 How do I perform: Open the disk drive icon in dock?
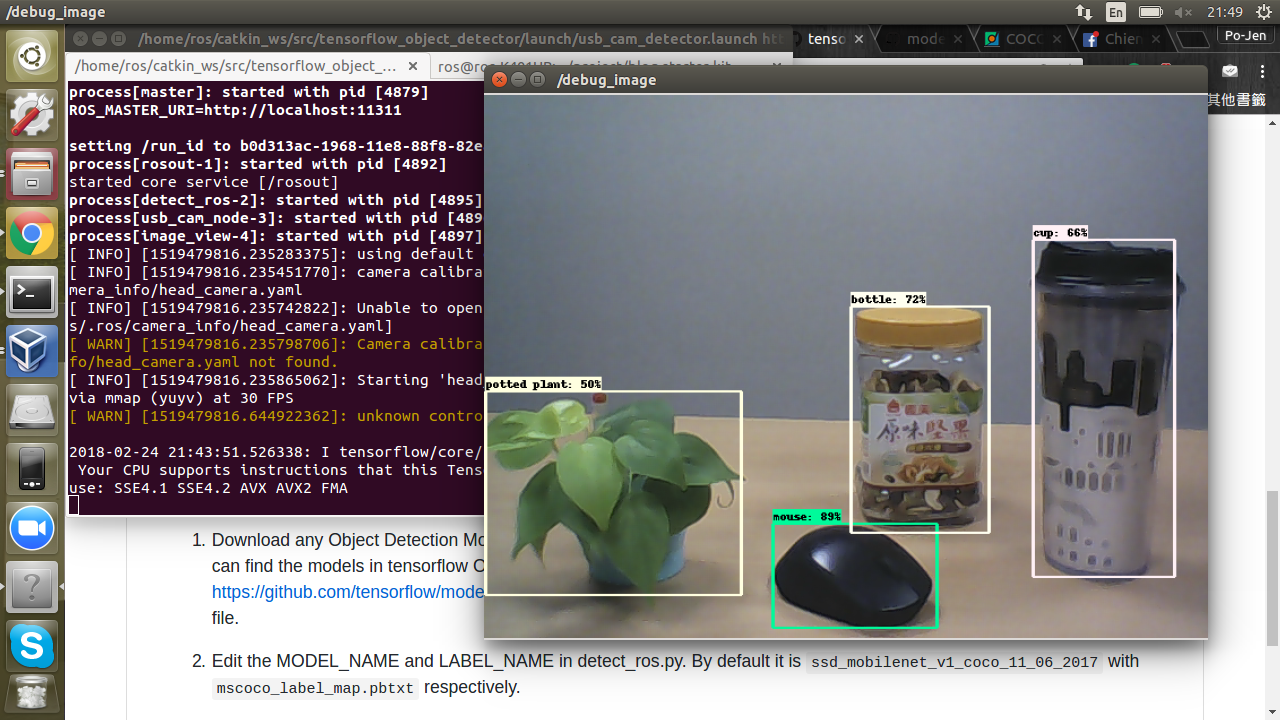coord(32,411)
